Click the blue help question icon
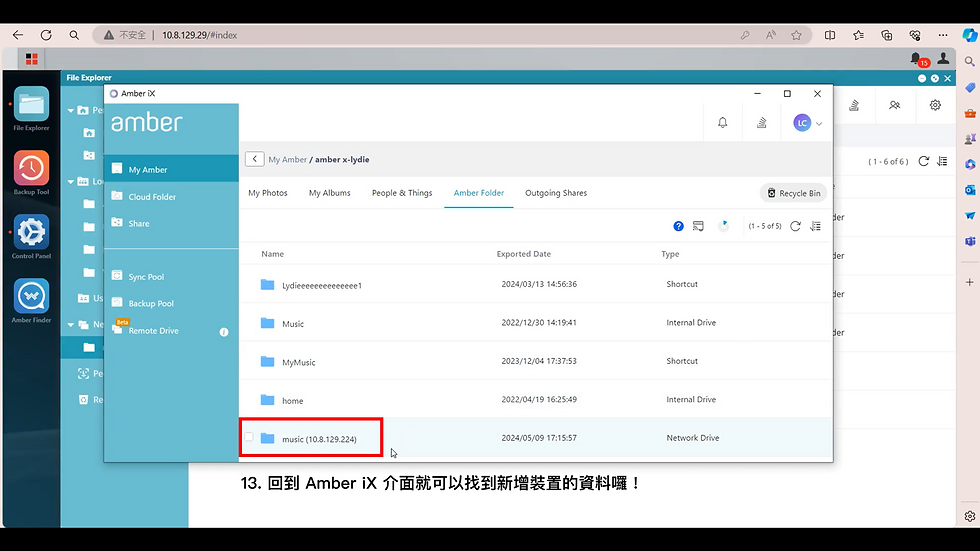 (678, 226)
